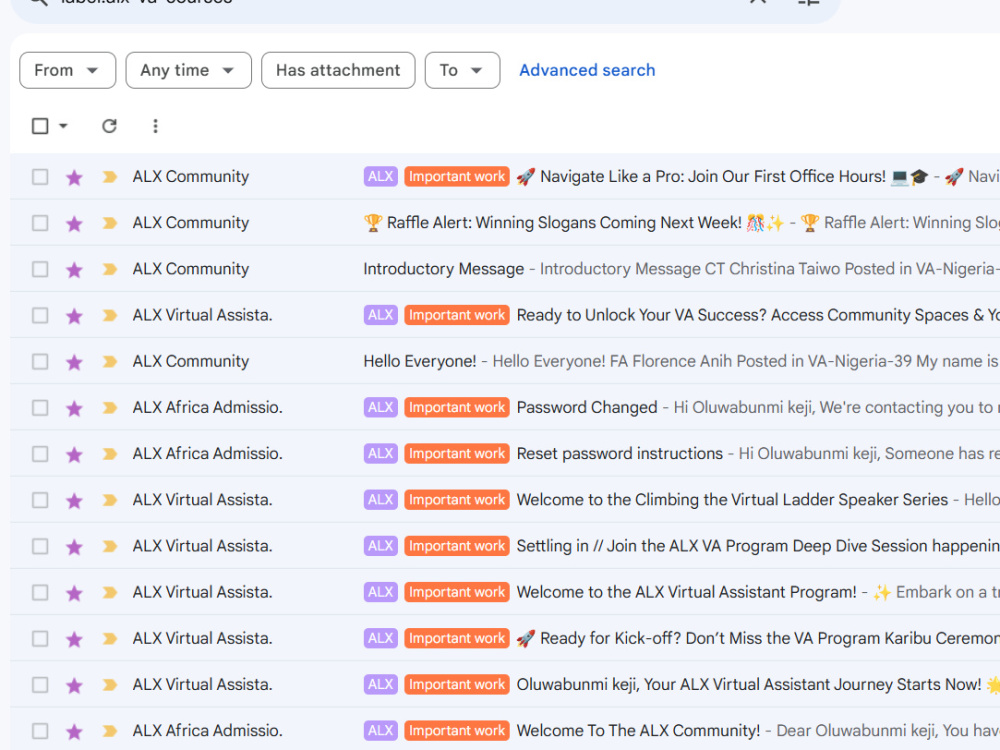Unstar Welcome to ALX Virtual Assistant Program email
The image size is (1000, 750).
click(74, 592)
